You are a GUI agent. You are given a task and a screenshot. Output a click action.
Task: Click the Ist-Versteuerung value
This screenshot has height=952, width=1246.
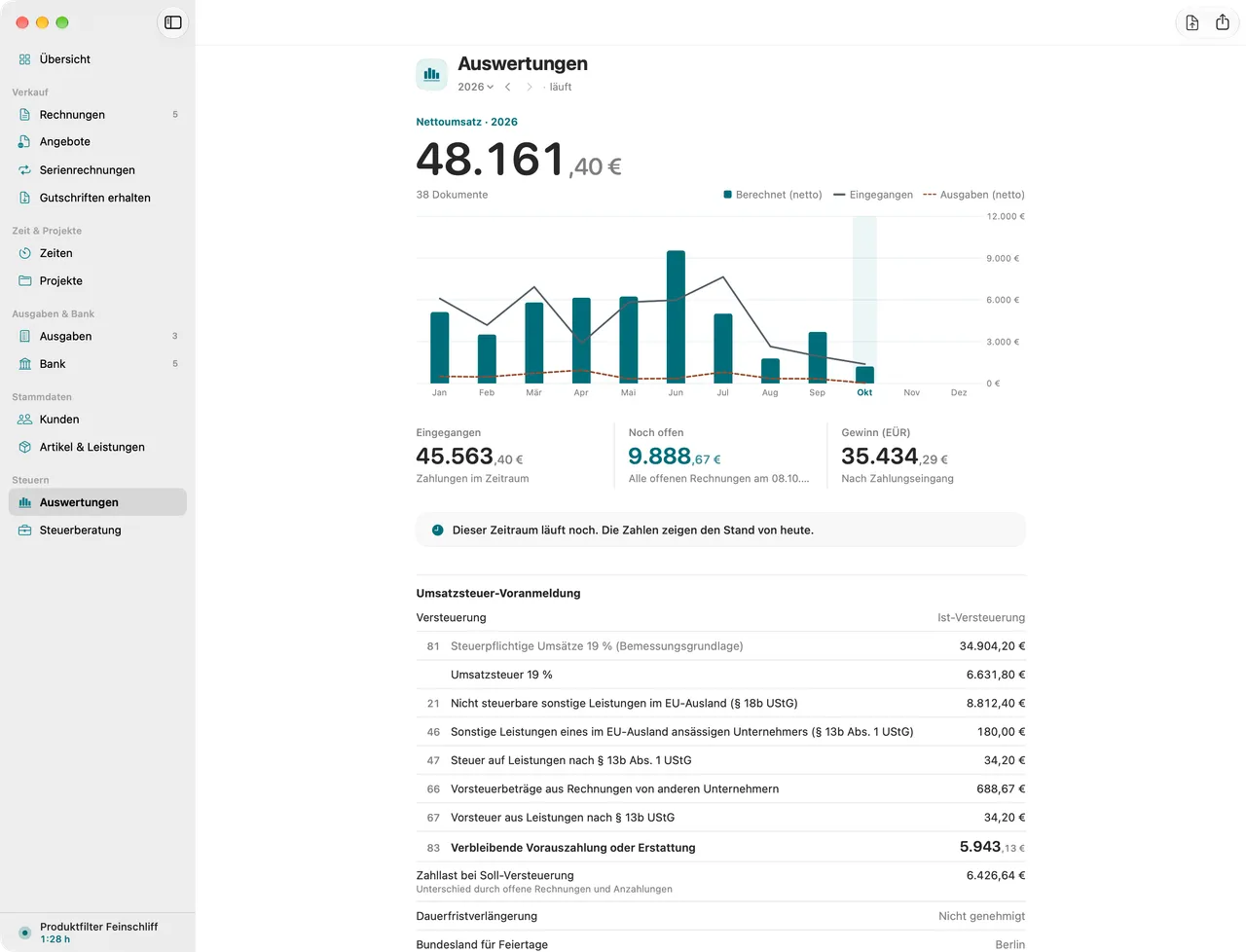point(981,618)
